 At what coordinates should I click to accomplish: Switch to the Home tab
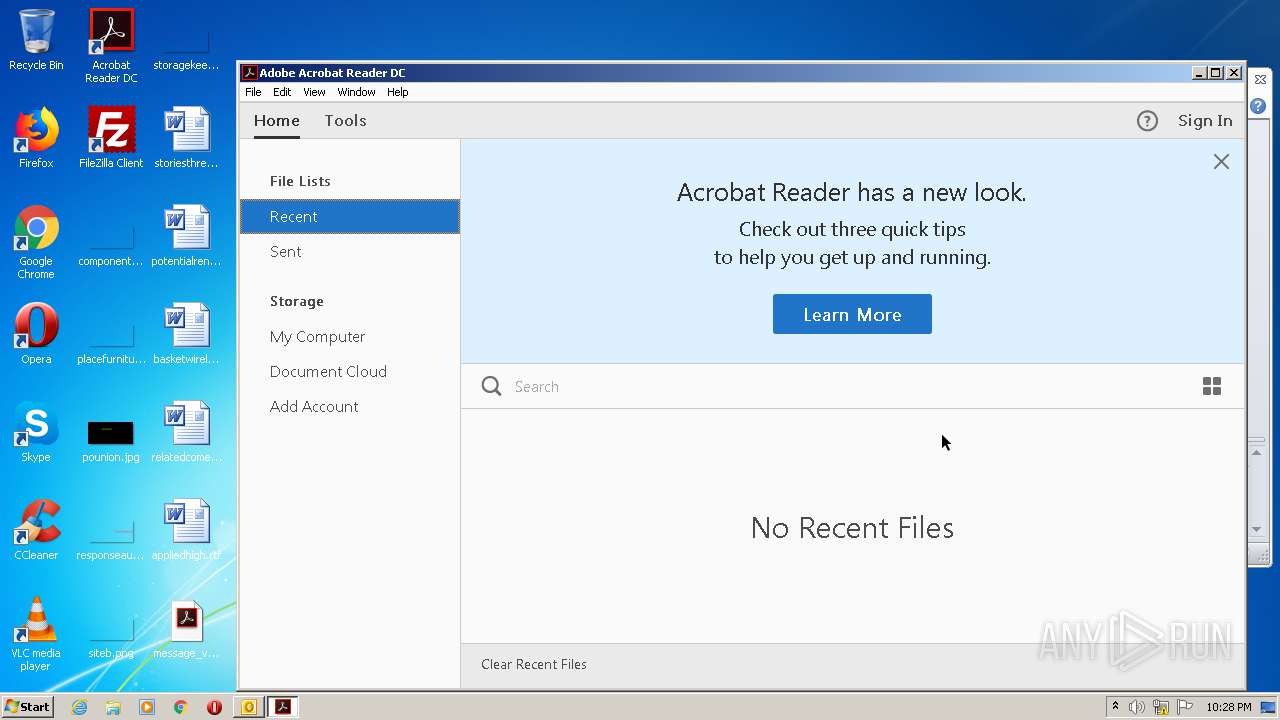point(277,121)
